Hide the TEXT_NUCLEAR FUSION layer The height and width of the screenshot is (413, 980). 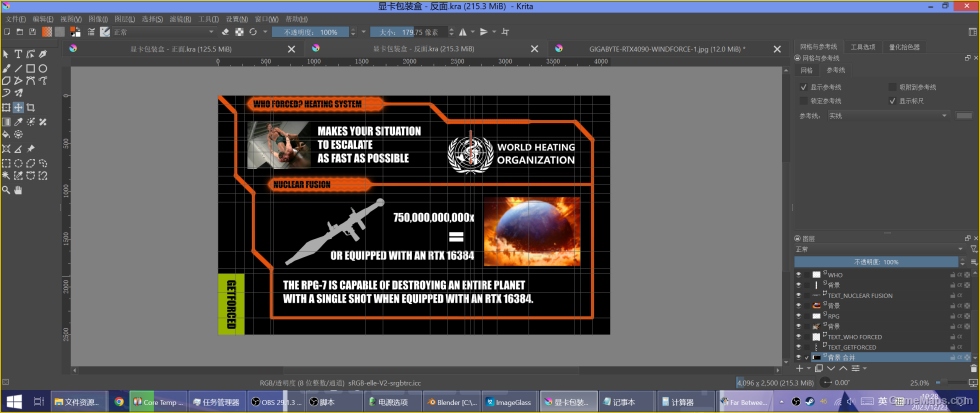[x=798, y=296]
